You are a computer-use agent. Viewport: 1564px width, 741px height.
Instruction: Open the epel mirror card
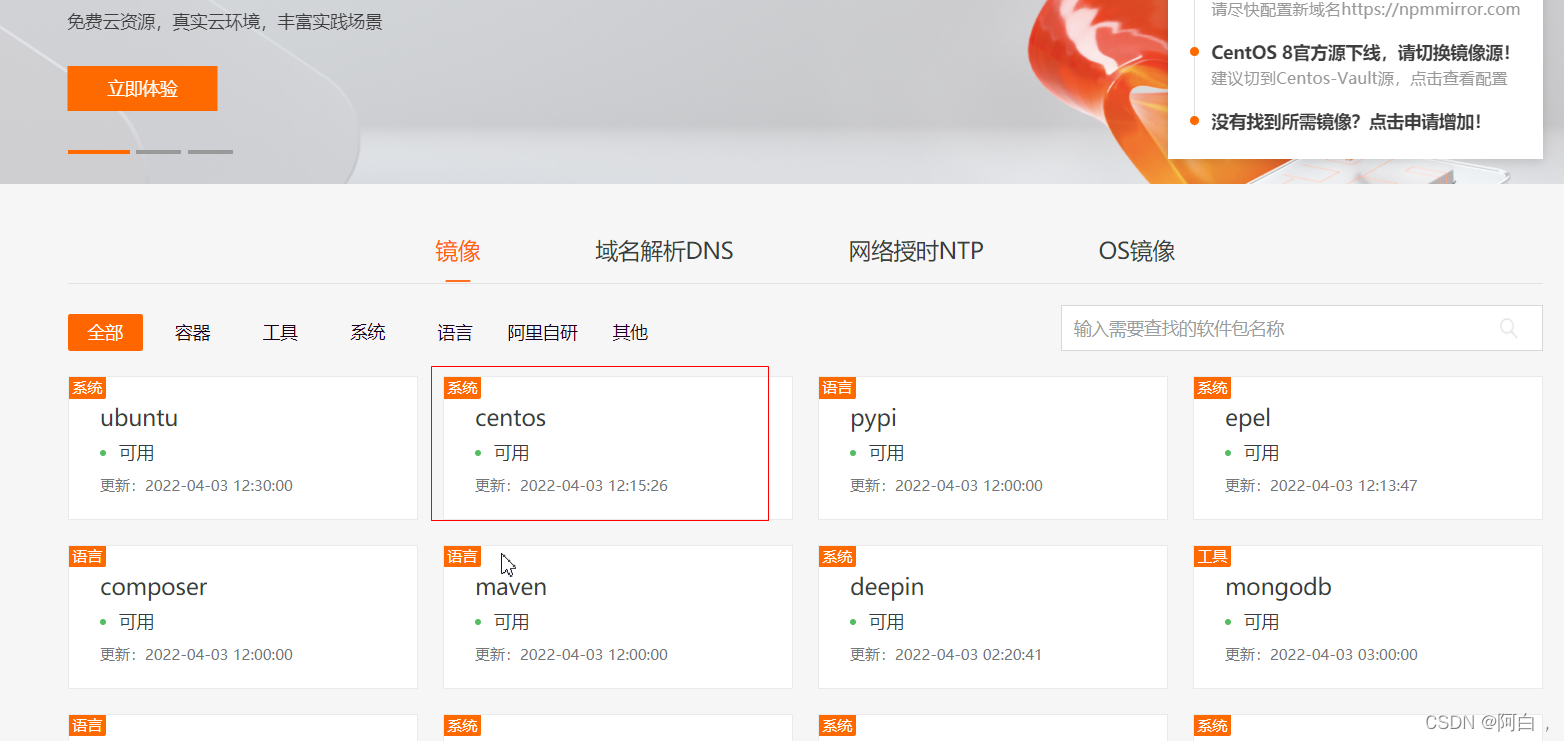[1368, 448]
